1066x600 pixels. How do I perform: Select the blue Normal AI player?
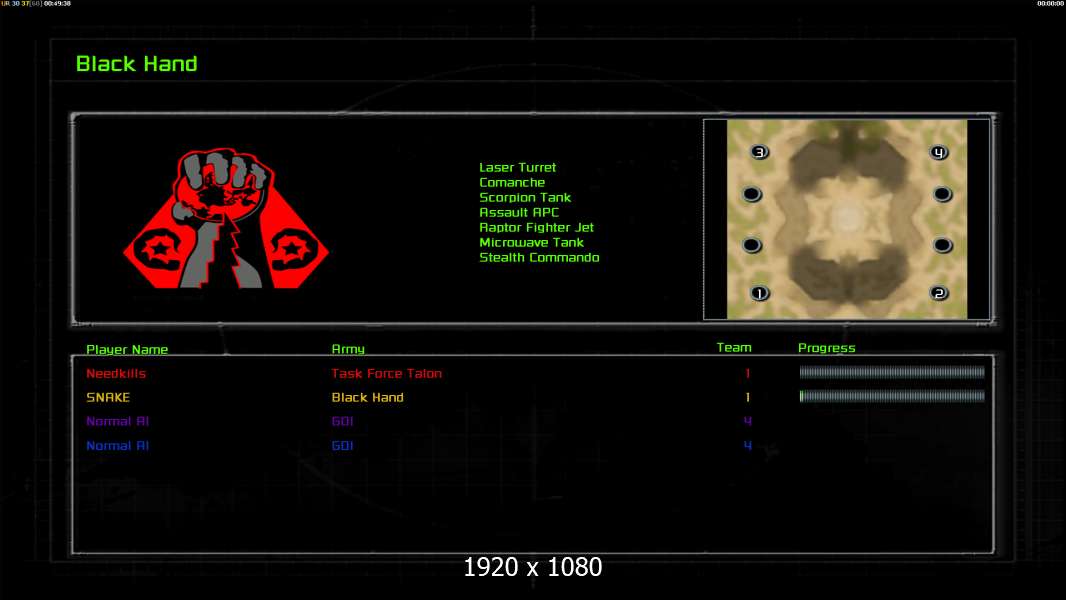pyautogui.click(x=118, y=446)
